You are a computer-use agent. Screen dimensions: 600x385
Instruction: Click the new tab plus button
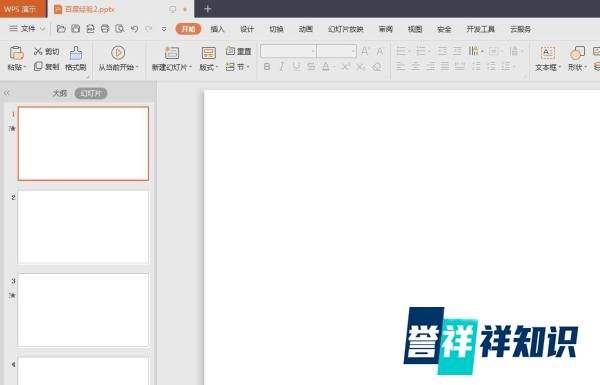pos(208,9)
